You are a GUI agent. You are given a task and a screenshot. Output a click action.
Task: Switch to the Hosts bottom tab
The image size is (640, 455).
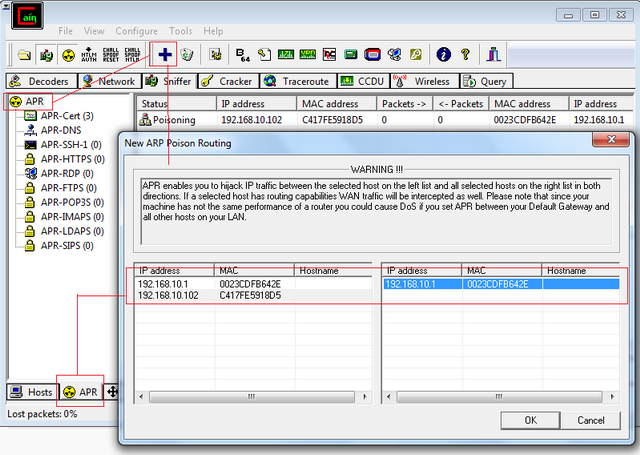(32, 392)
